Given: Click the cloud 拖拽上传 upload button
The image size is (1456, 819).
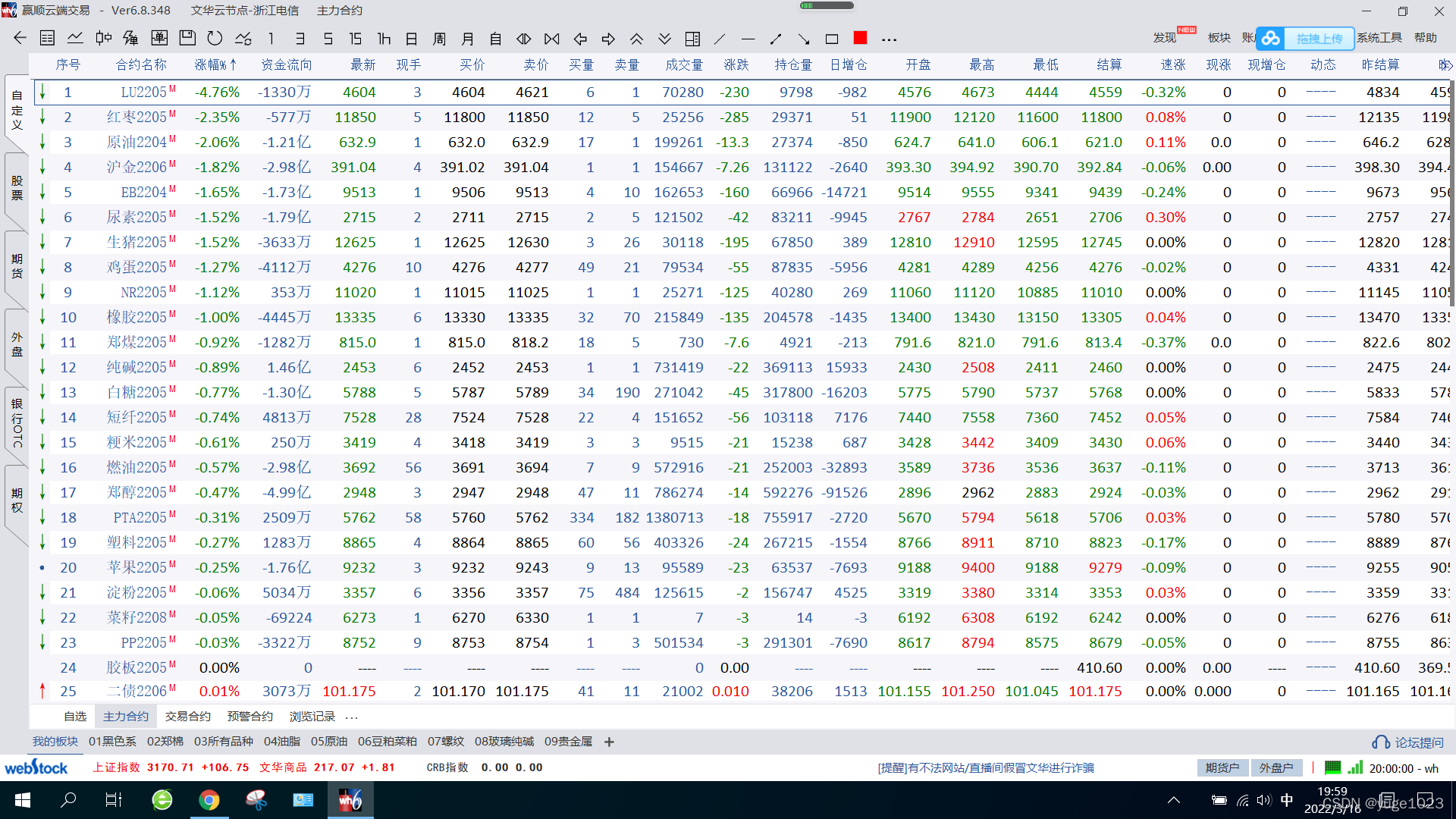Looking at the screenshot, I should 1306,38.
